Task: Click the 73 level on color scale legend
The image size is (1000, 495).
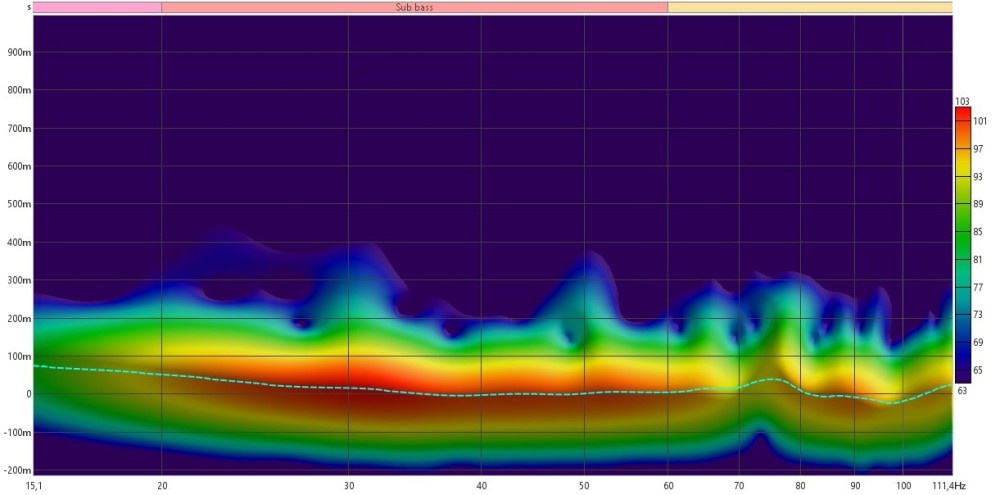Action: (979, 314)
